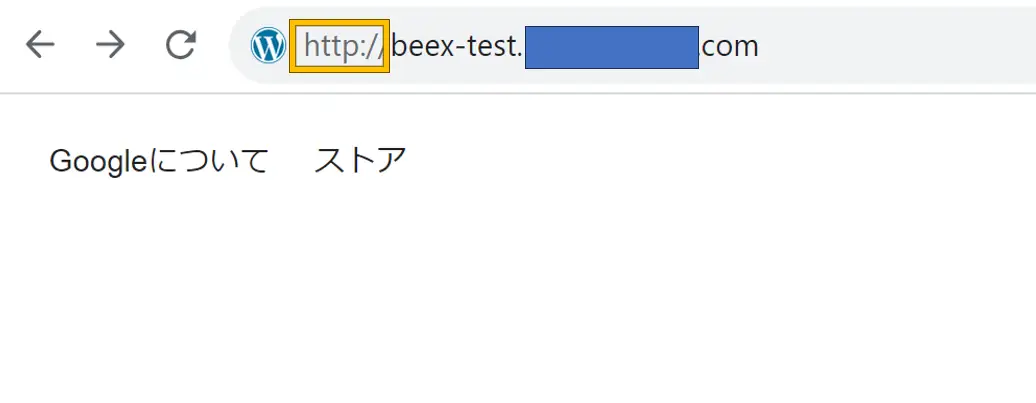Viewport: 1036px width, 403px height.
Task: Click the blue masked domain rectangle
Action: point(612,48)
